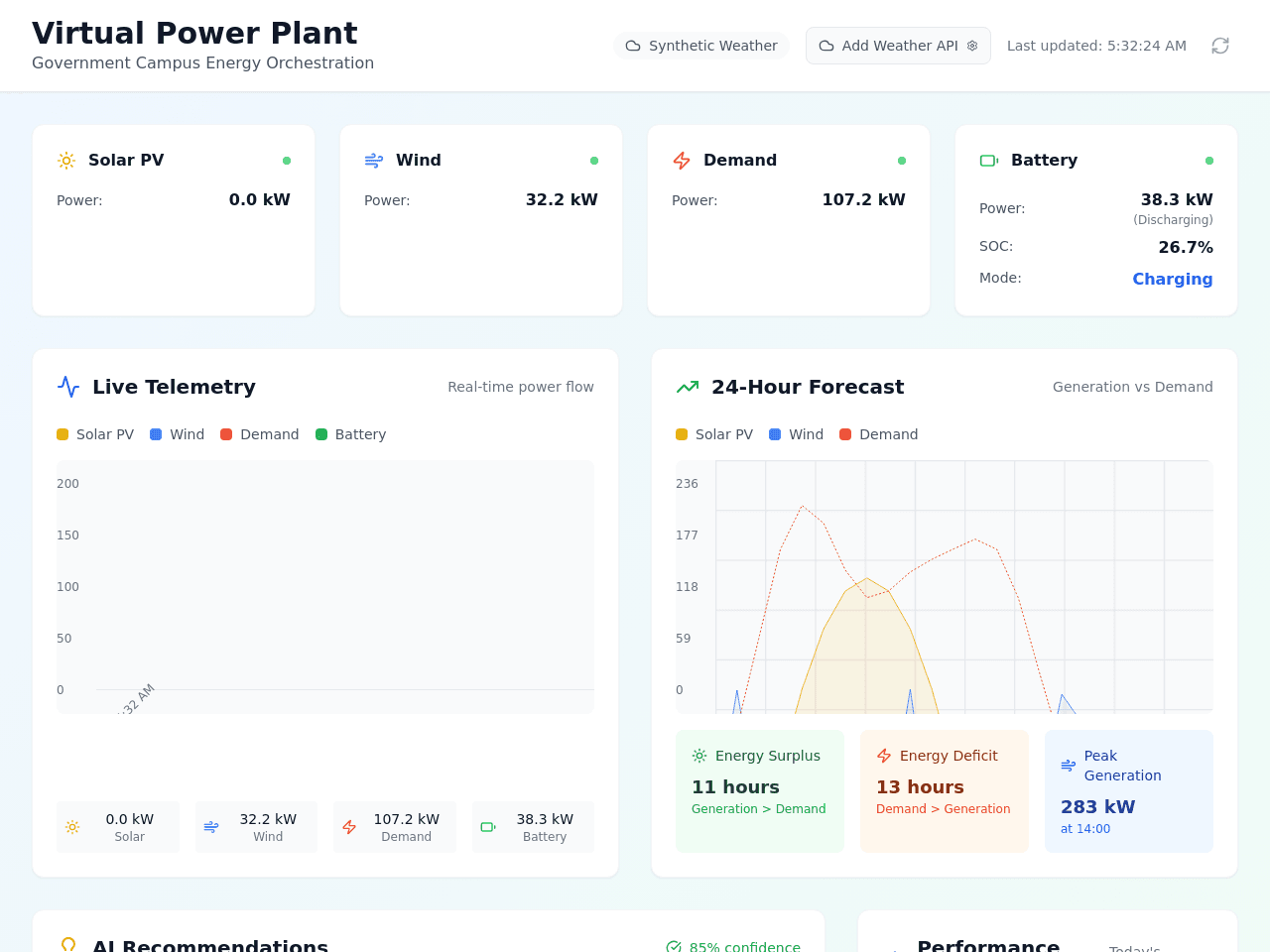Click the check icon beside 85% confidence
The image size is (1270, 952).
coord(674,947)
